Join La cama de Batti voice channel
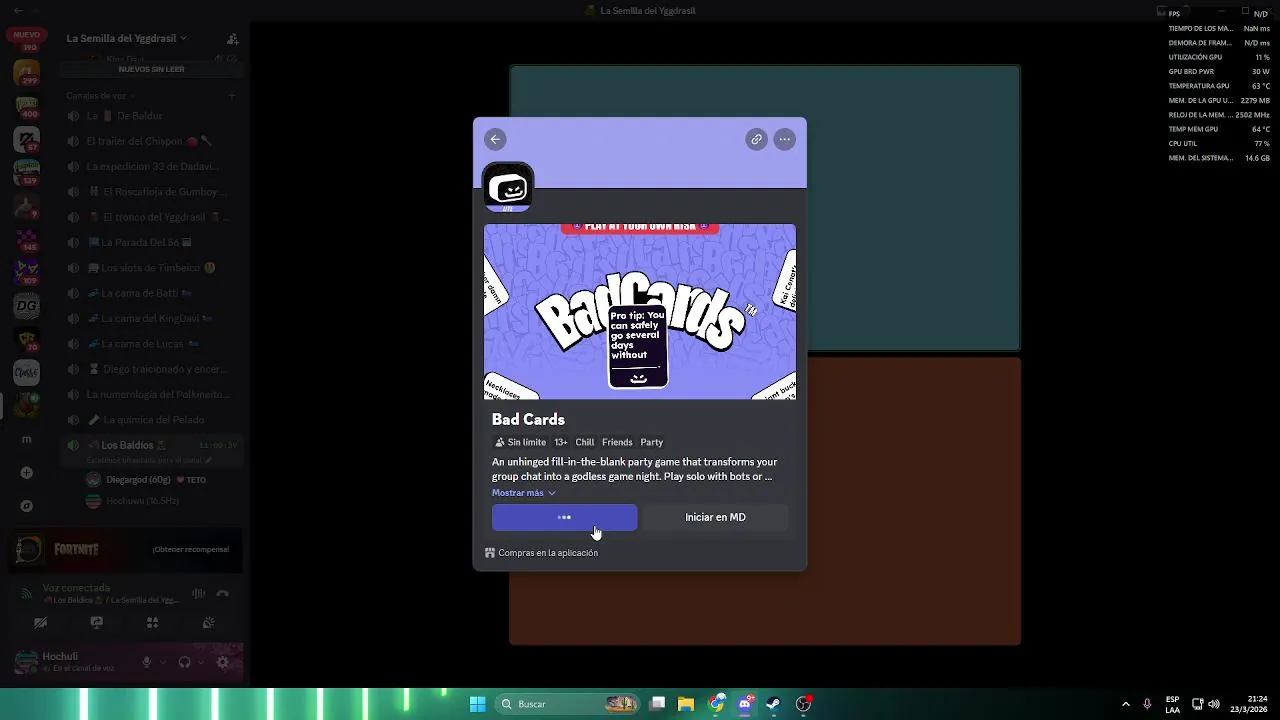Screen dimensions: 1280x720 150,293
